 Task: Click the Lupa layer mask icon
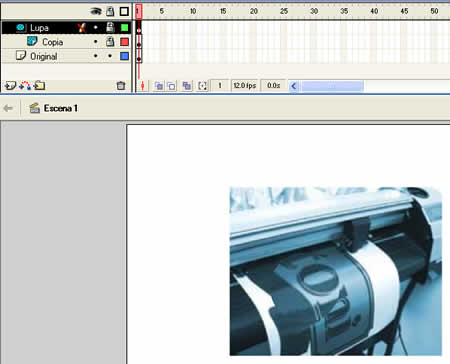tap(21, 28)
